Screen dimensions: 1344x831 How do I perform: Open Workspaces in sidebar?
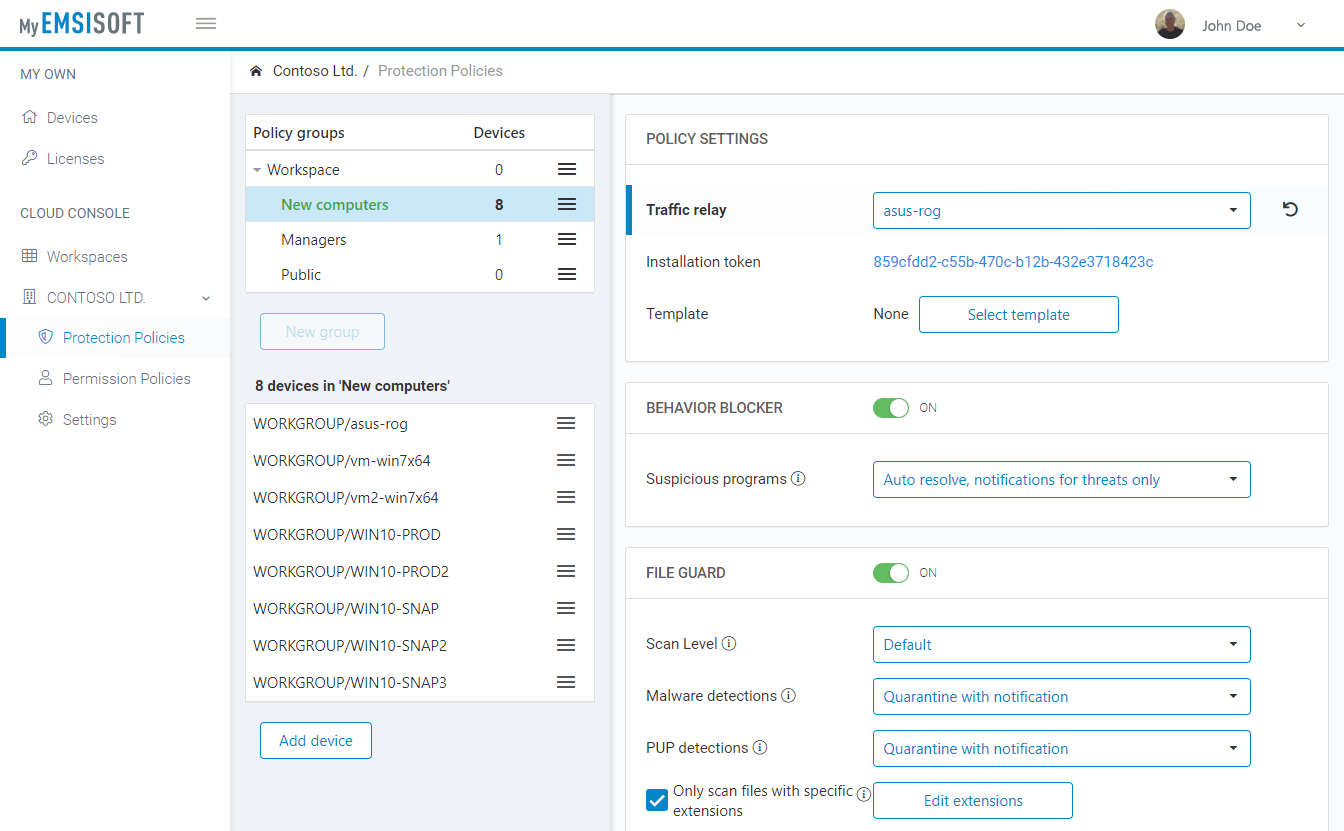tap(87, 257)
